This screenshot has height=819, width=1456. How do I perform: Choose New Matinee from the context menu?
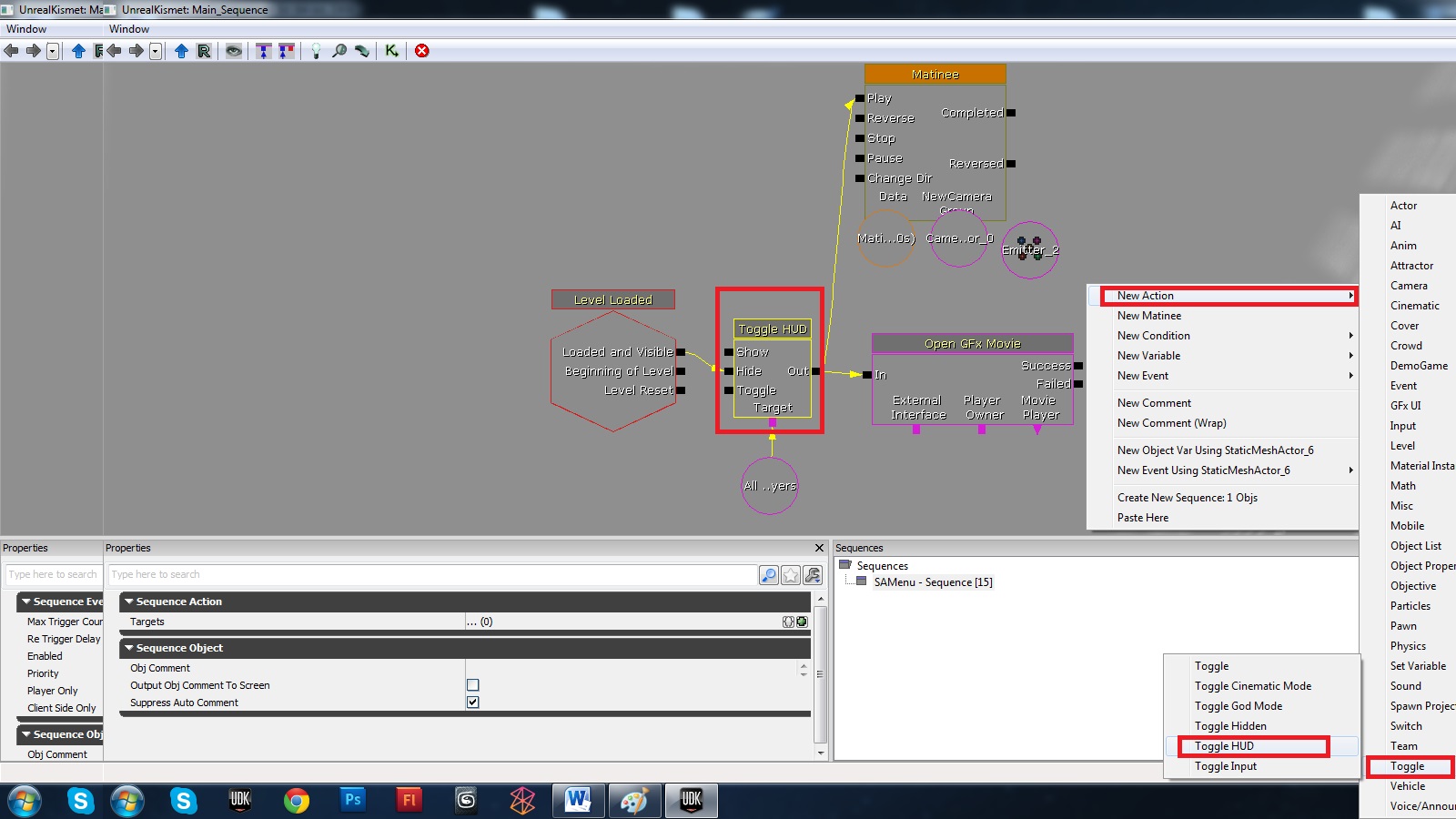pyautogui.click(x=1223, y=316)
